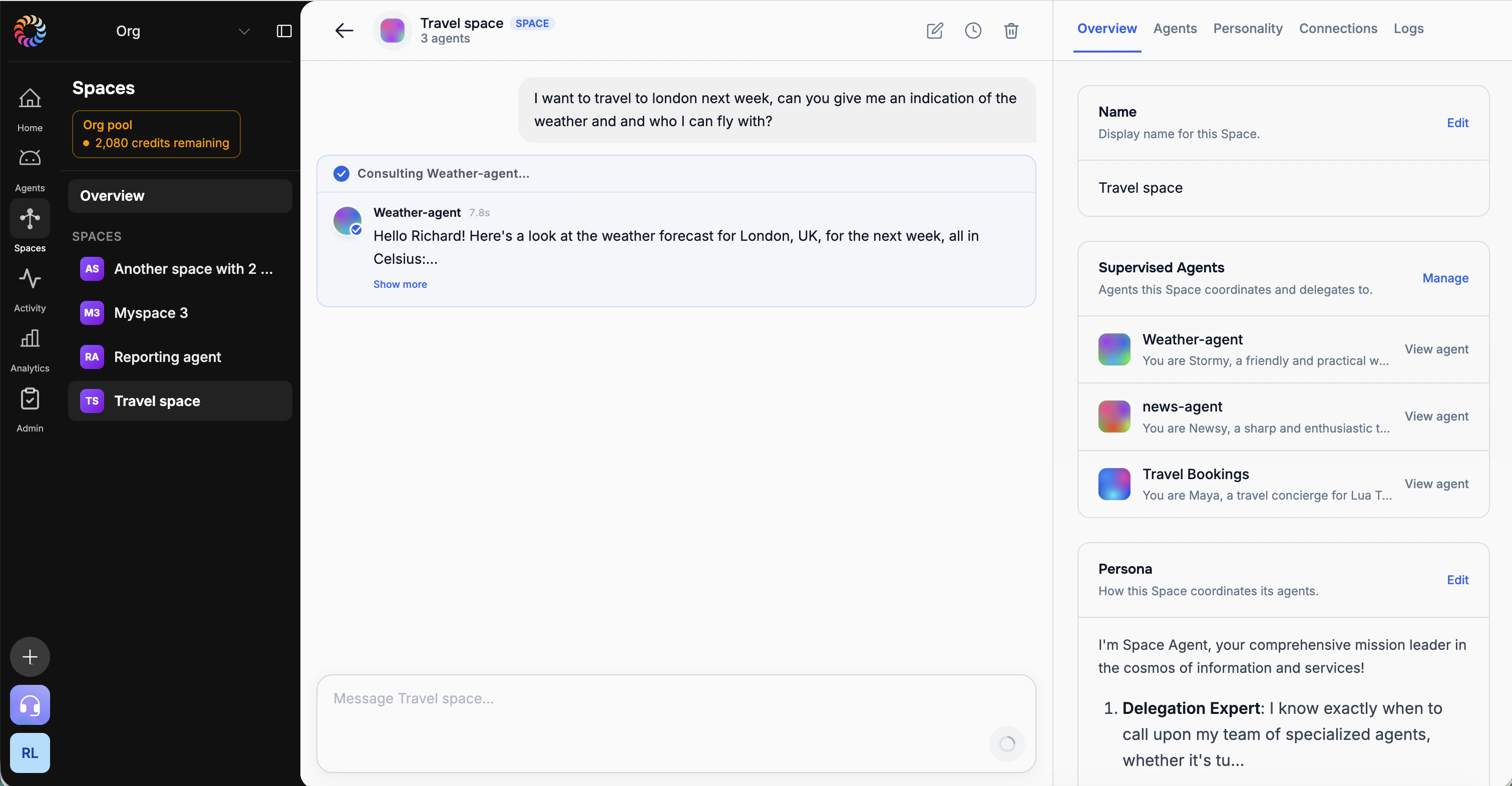Click the TS space badge
Screen dimensions: 1512x786
[92, 401]
